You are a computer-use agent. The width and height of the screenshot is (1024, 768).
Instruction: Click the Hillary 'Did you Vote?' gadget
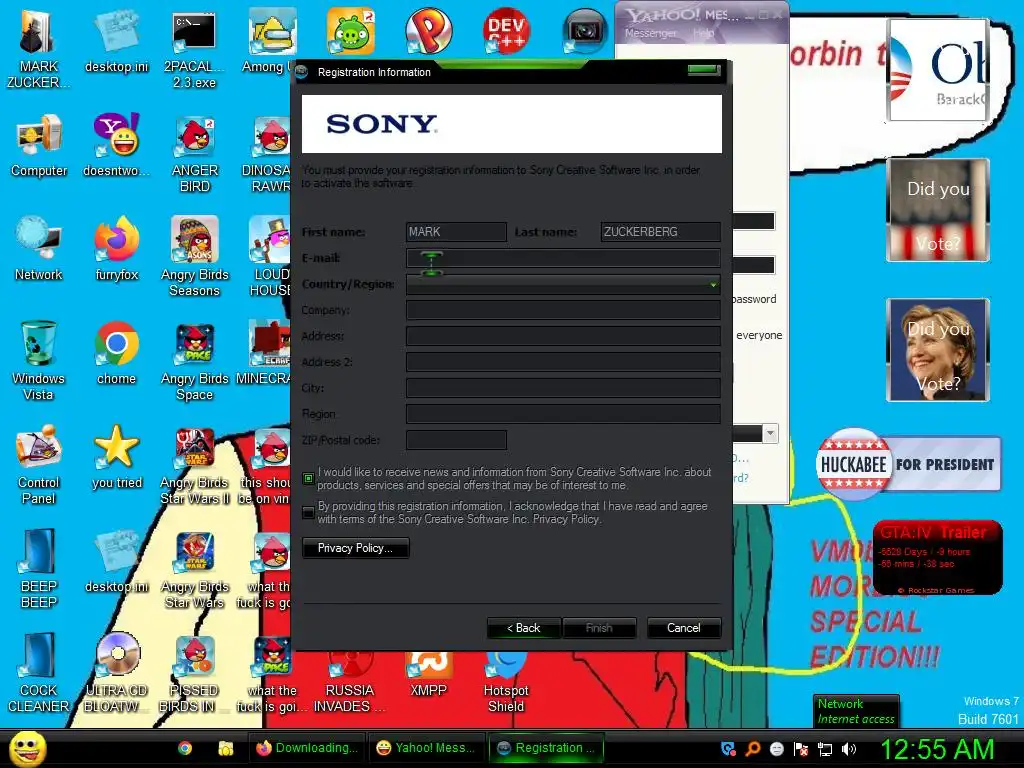pos(937,350)
